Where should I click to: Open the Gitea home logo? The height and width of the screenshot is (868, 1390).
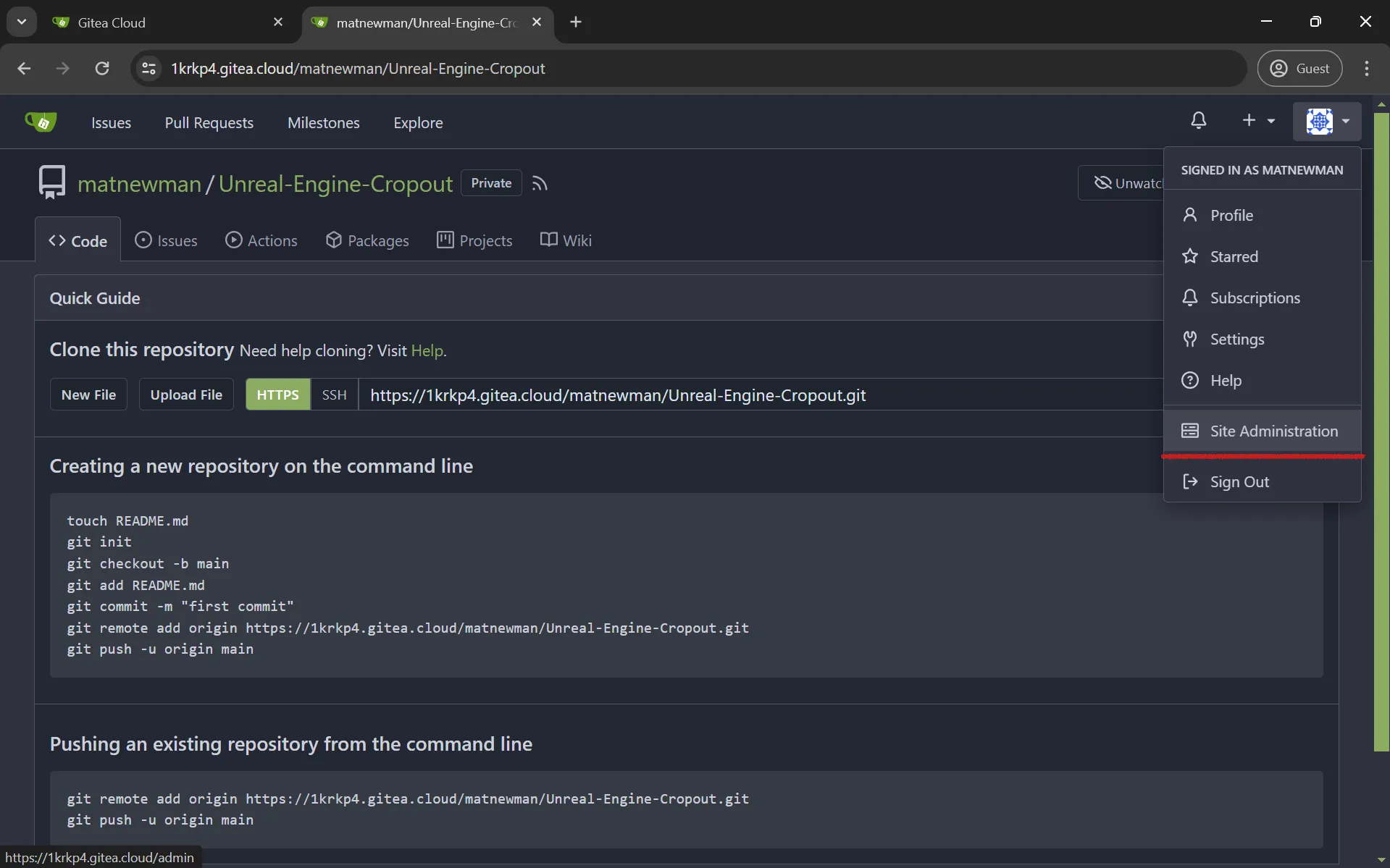[x=41, y=121]
